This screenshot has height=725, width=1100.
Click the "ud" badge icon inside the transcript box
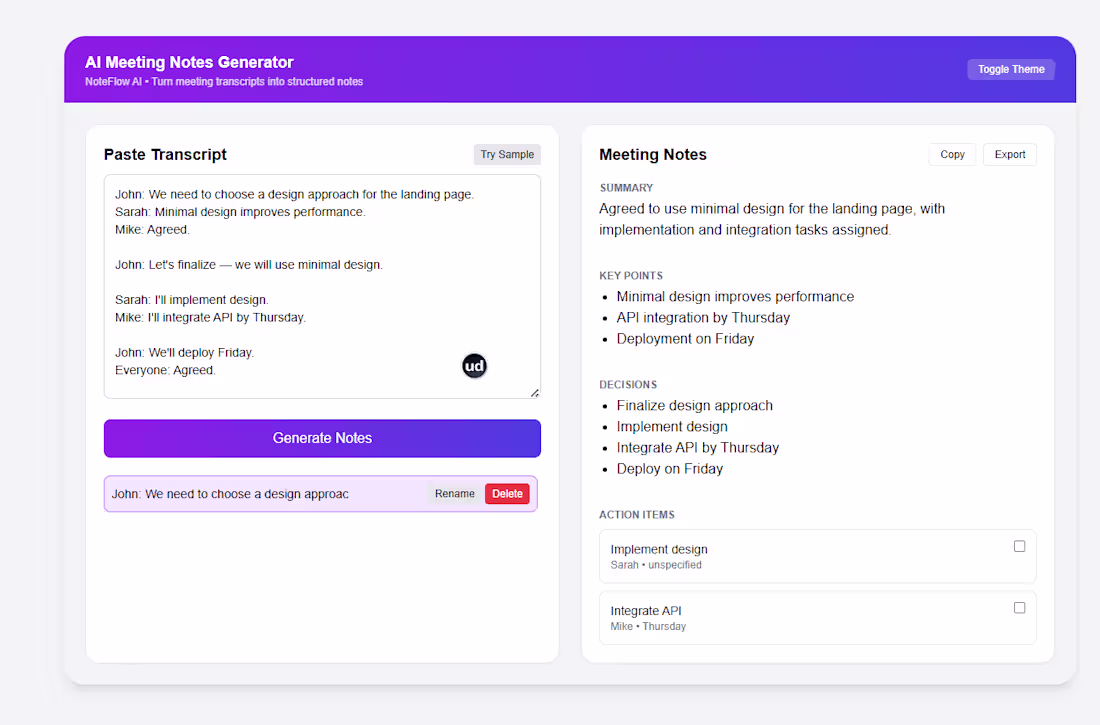[474, 366]
